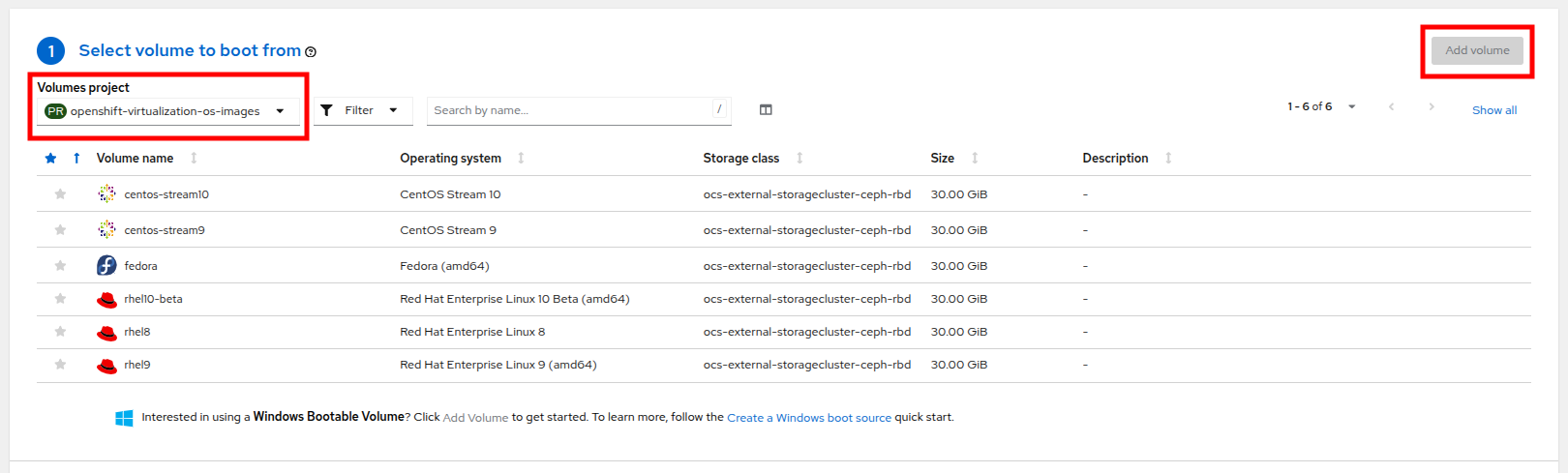This screenshot has height=473, width=1568.
Task: Click the manage columns icon
Action: (x=766, y=110)
